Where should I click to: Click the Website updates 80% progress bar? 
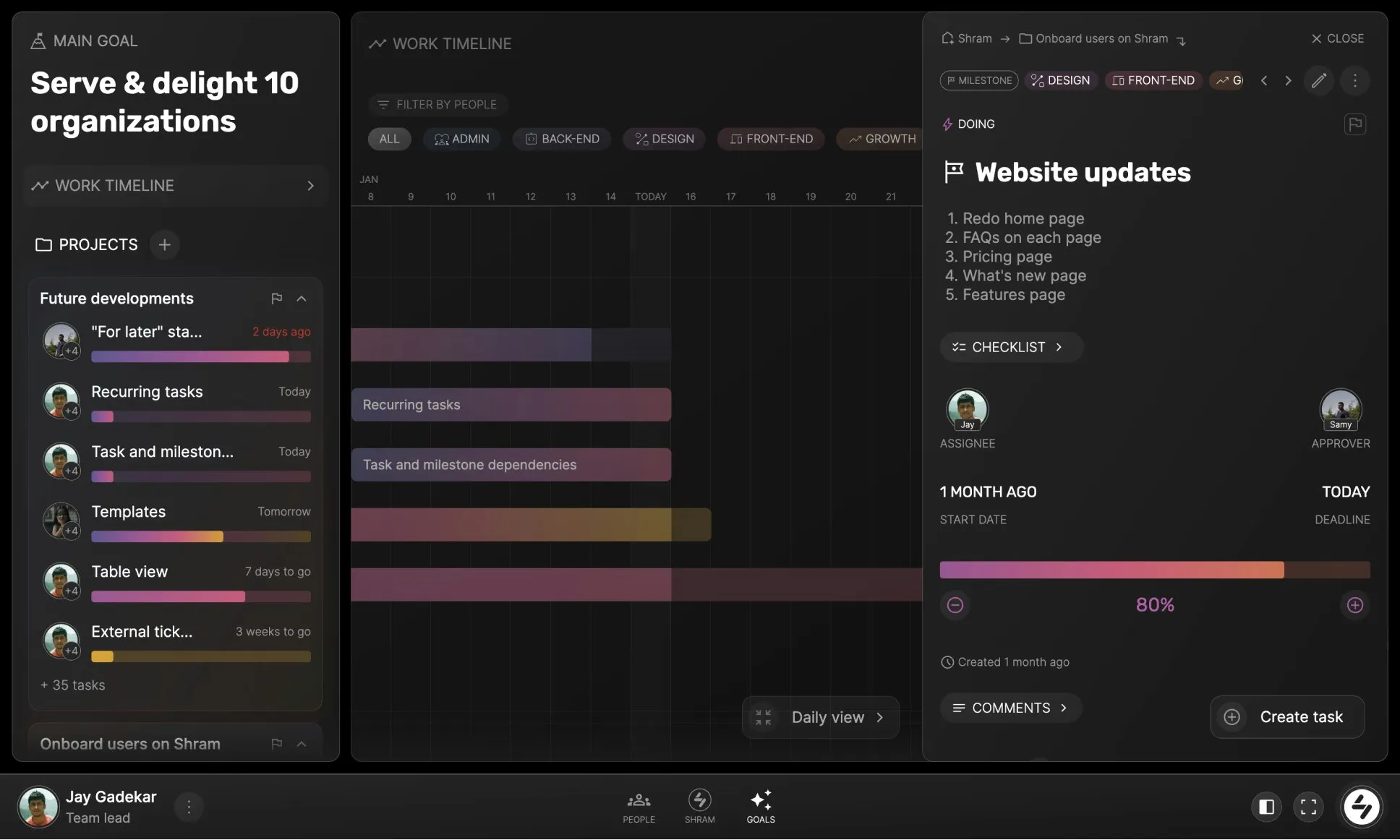(1154, 570)
